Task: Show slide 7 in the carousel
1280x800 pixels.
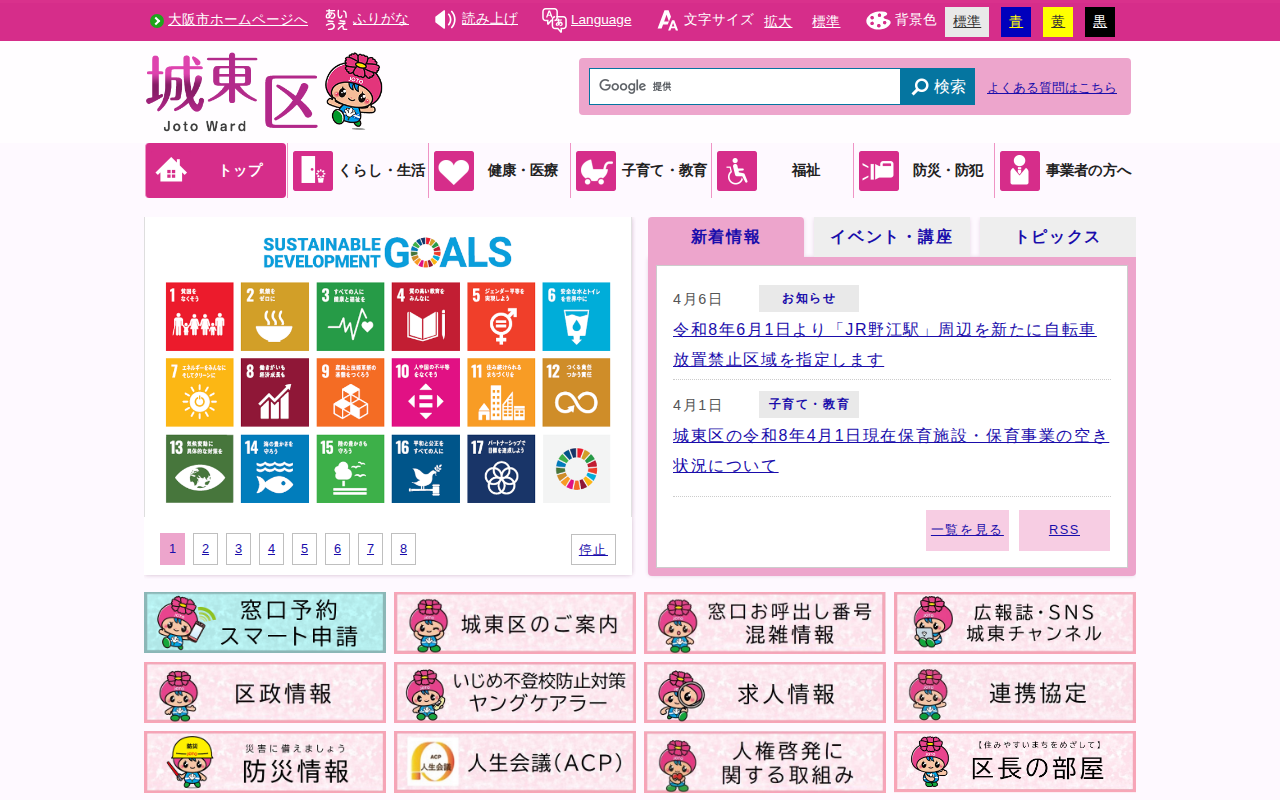Action: click(x=370, y=549)
